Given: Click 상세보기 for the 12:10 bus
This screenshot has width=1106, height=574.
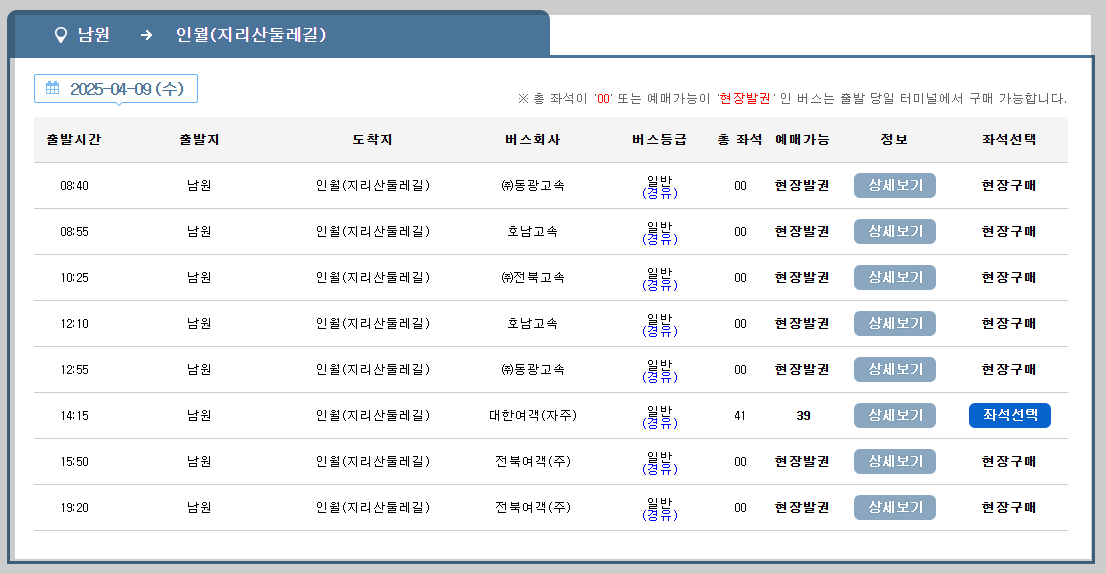Looking at the screenshot, I should [894, 323].
